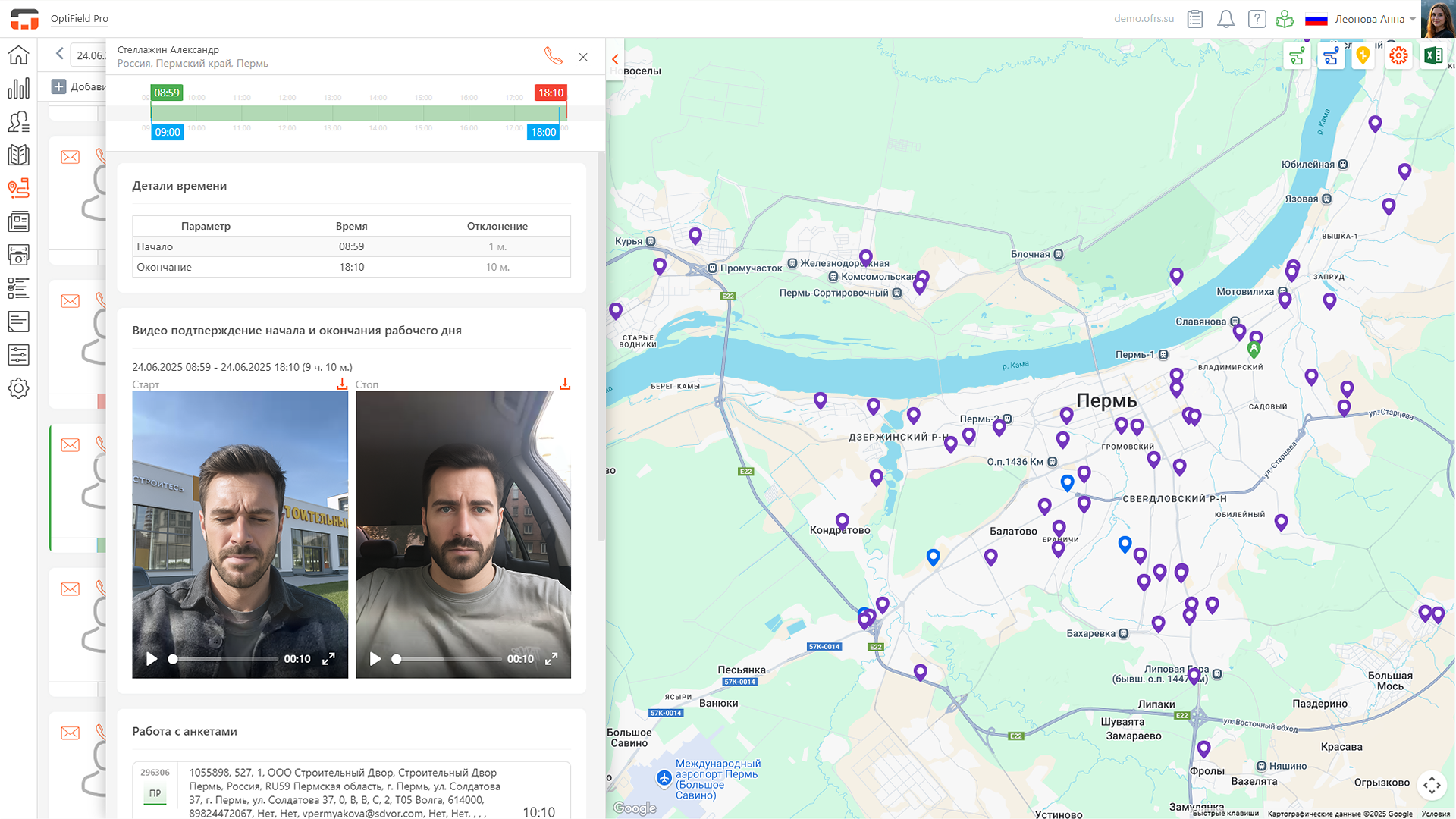Click the help question mark icon
Viewport: 1456px width, 819px height.
click(1257, 19)
